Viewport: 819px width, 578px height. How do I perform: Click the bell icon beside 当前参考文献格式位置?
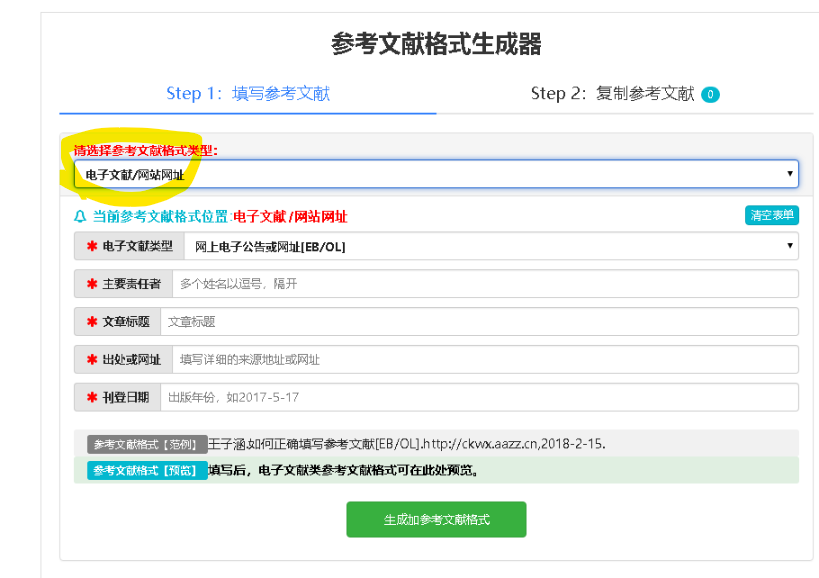tap(80, 216)
